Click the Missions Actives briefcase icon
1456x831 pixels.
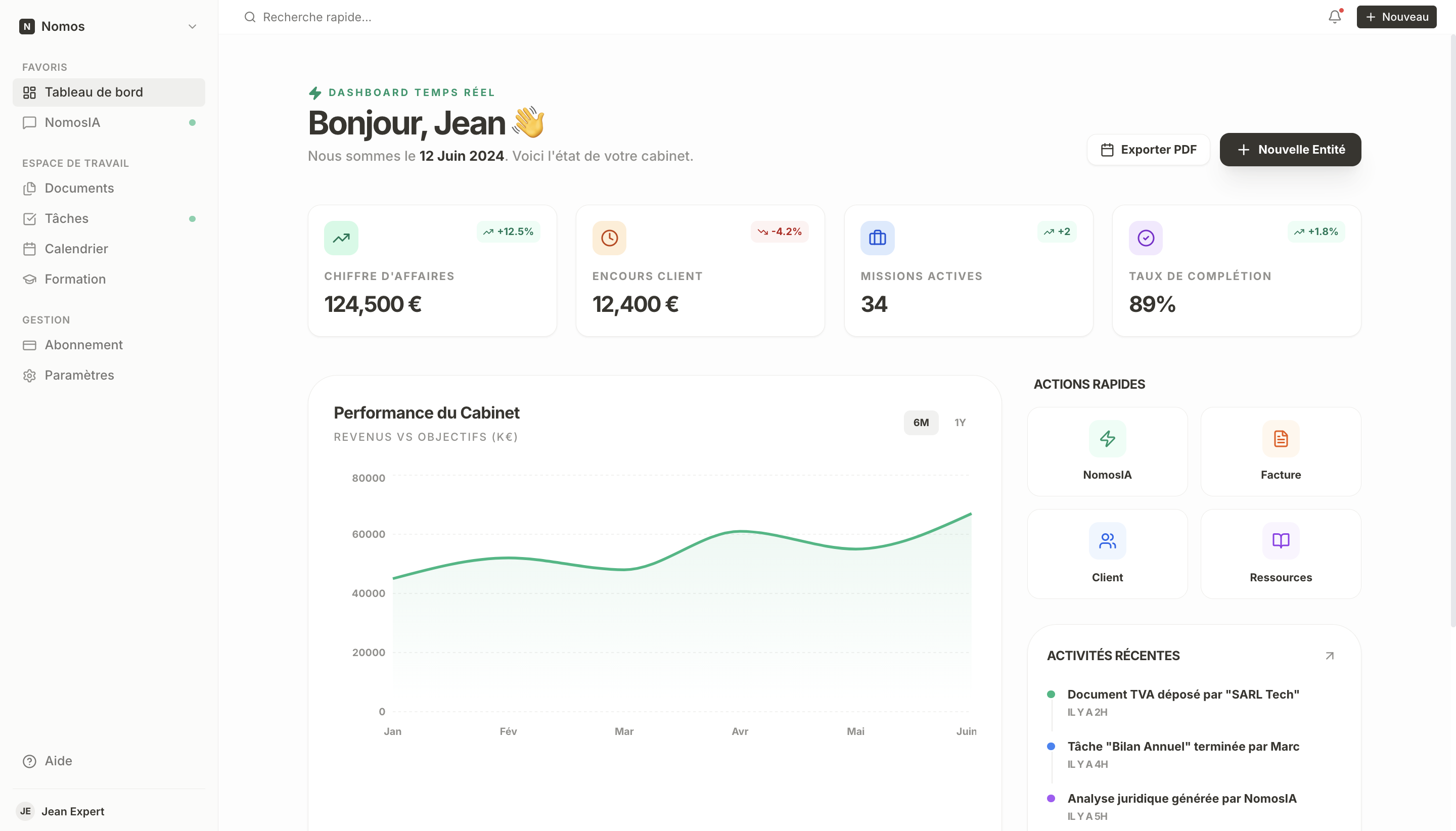coord(877,238)
